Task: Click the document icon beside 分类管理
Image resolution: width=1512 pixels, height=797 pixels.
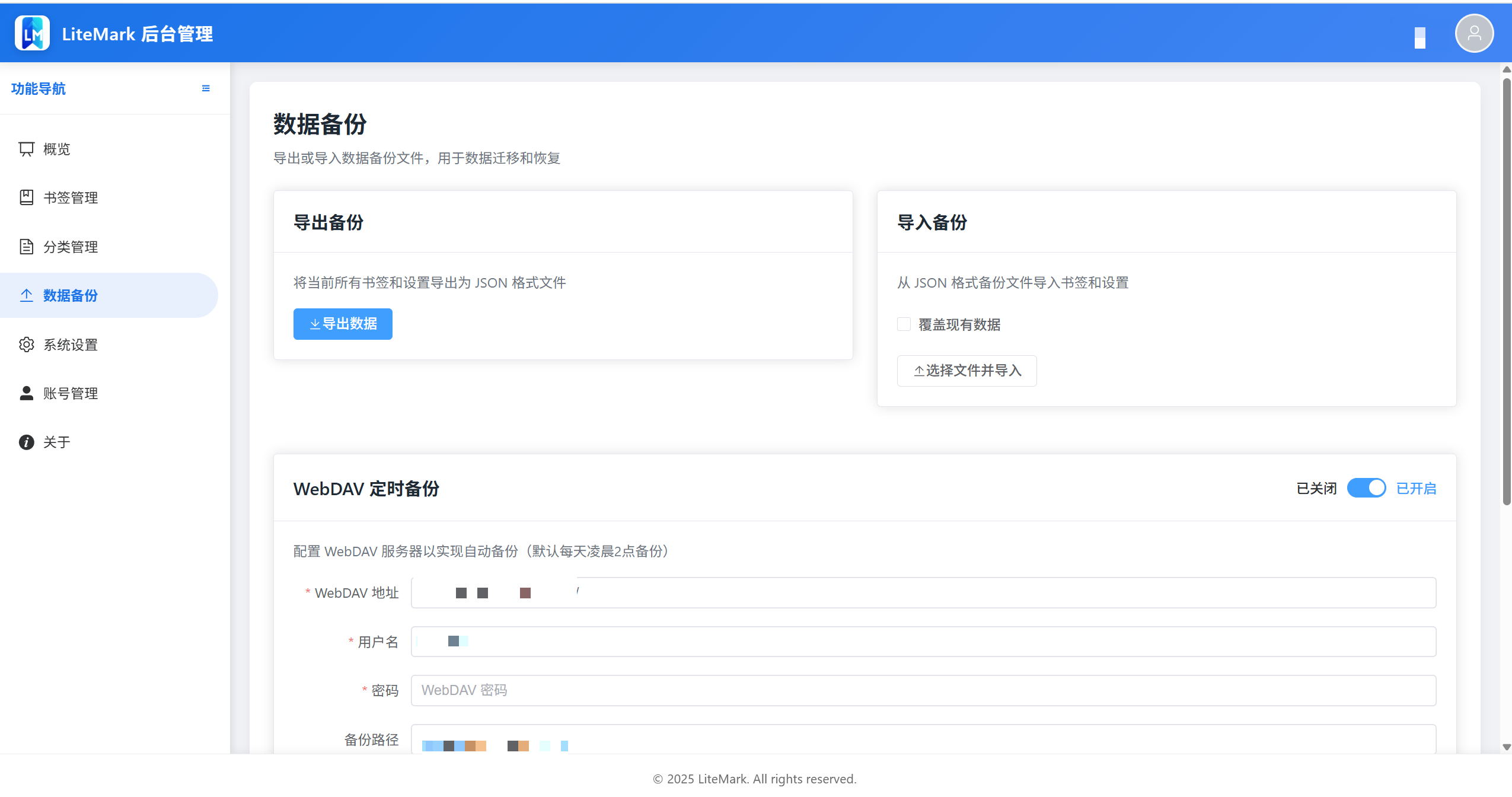Action: (27, 246)
